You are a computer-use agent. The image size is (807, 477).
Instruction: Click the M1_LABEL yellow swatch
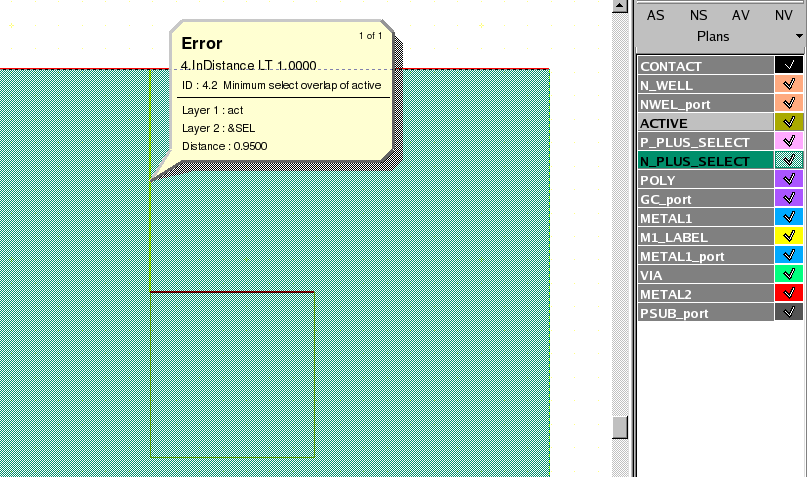pyautogui.click(x=788, y=237)
